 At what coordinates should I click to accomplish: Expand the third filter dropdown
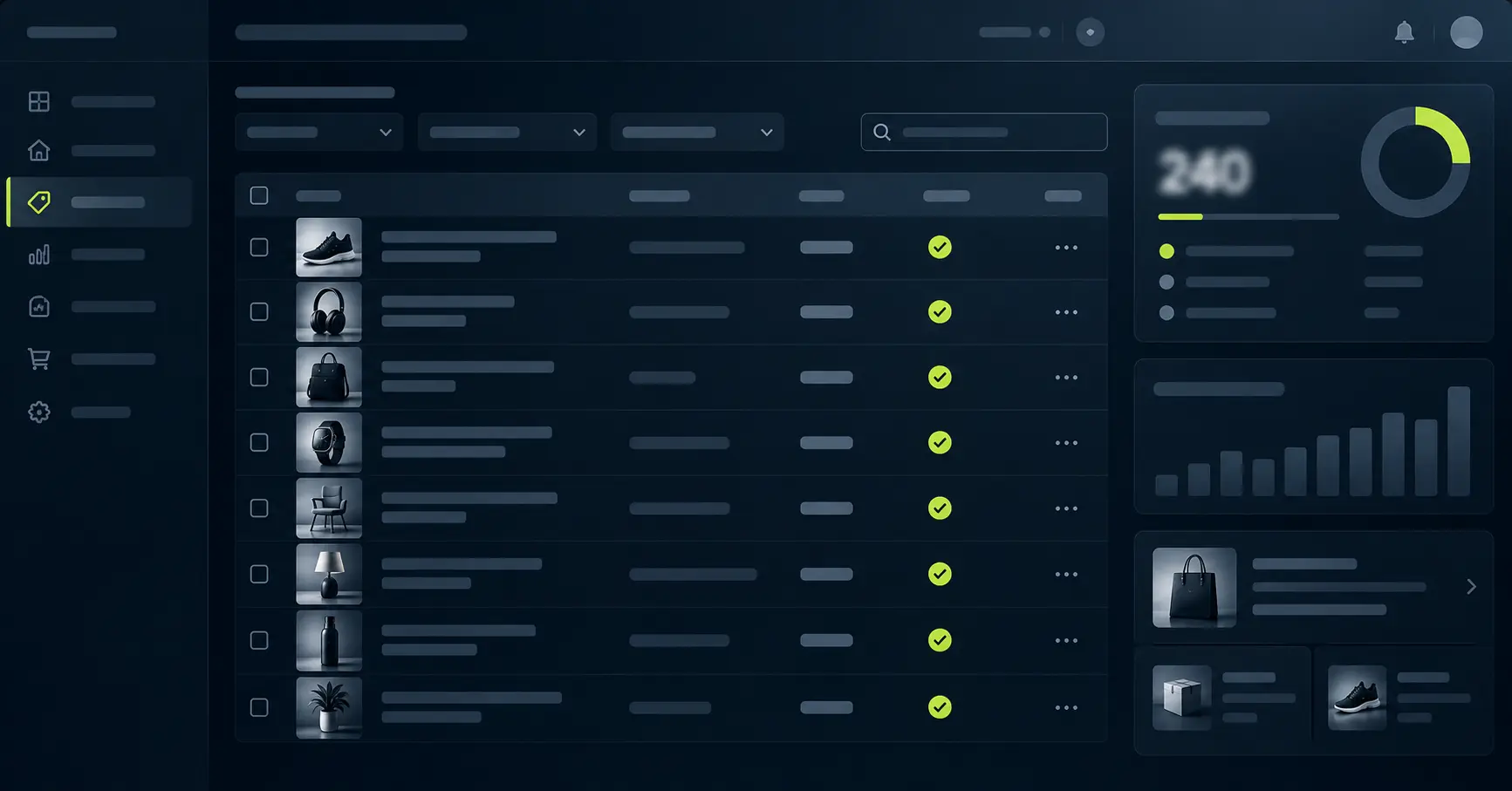697,133
